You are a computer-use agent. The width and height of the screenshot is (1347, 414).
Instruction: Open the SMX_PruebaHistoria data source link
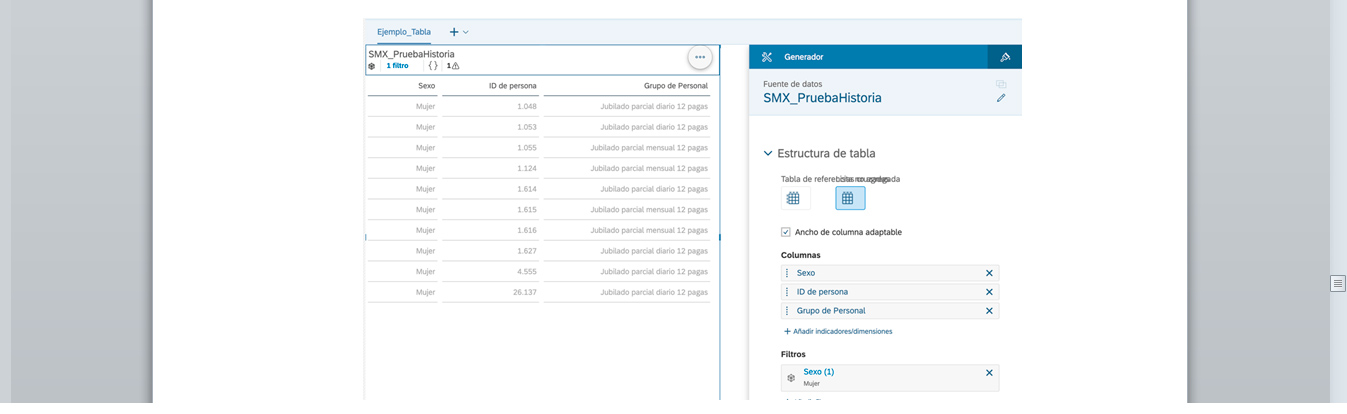click(x=822, y=98)
